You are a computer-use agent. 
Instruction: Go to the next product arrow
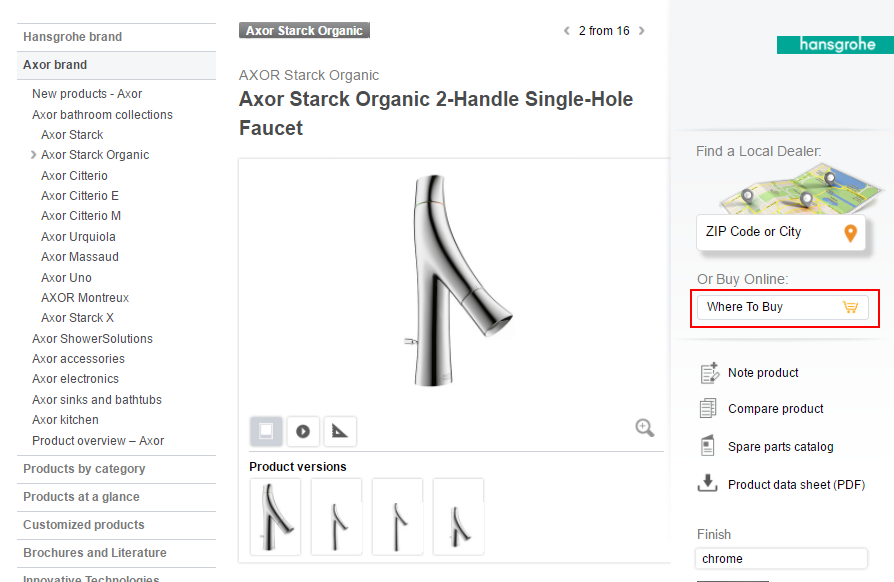[642, 31]
